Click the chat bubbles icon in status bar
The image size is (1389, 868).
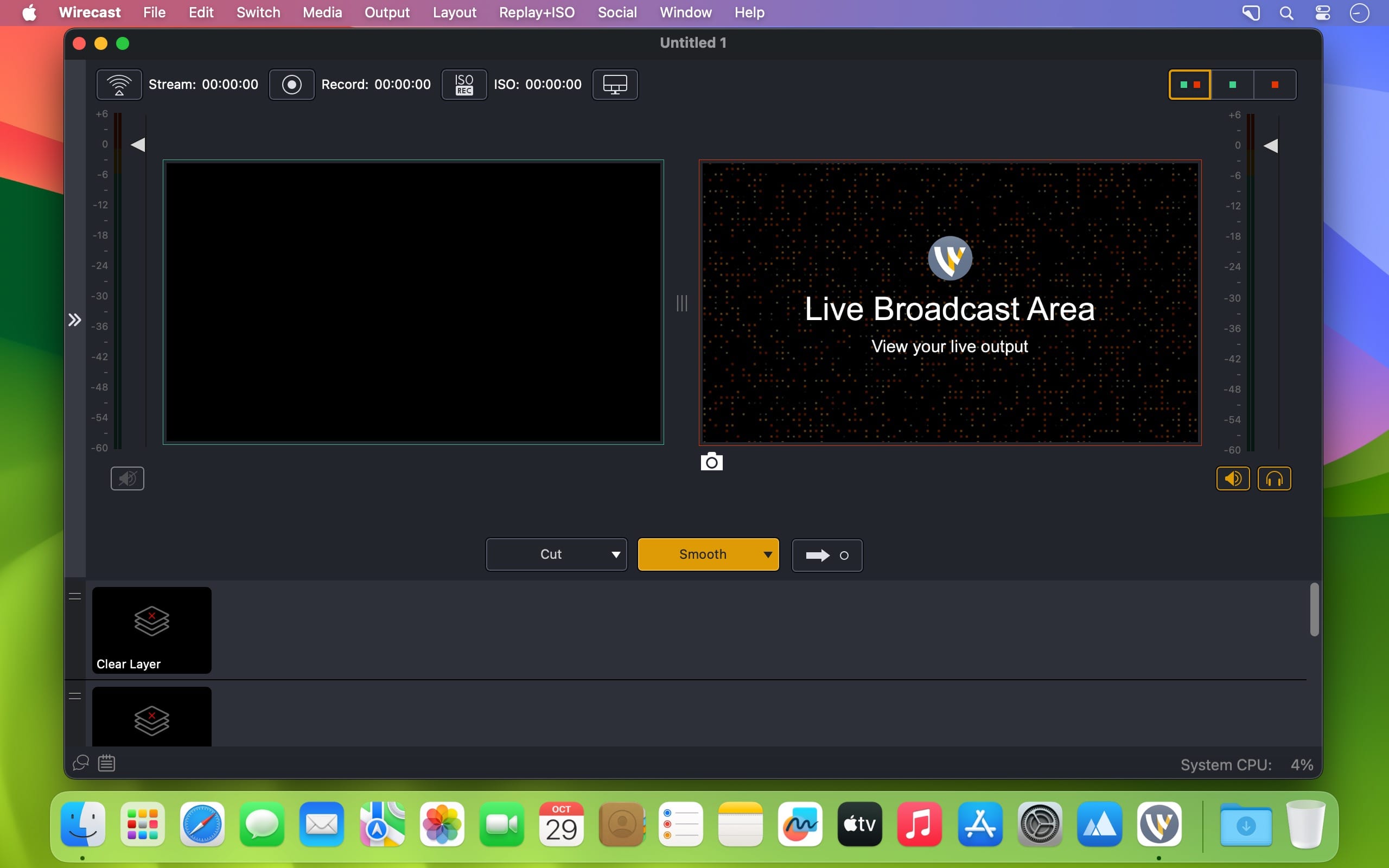[81, 763]
